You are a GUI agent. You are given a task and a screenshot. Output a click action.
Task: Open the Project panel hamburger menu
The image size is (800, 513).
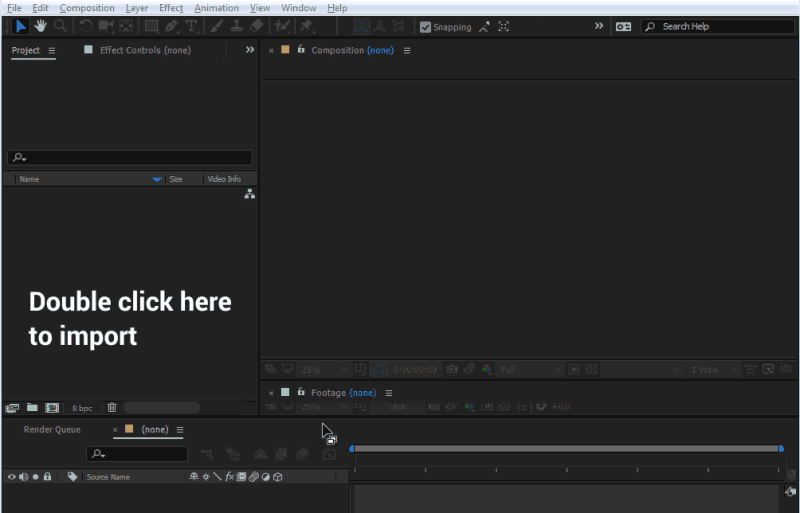pos(52,50)
